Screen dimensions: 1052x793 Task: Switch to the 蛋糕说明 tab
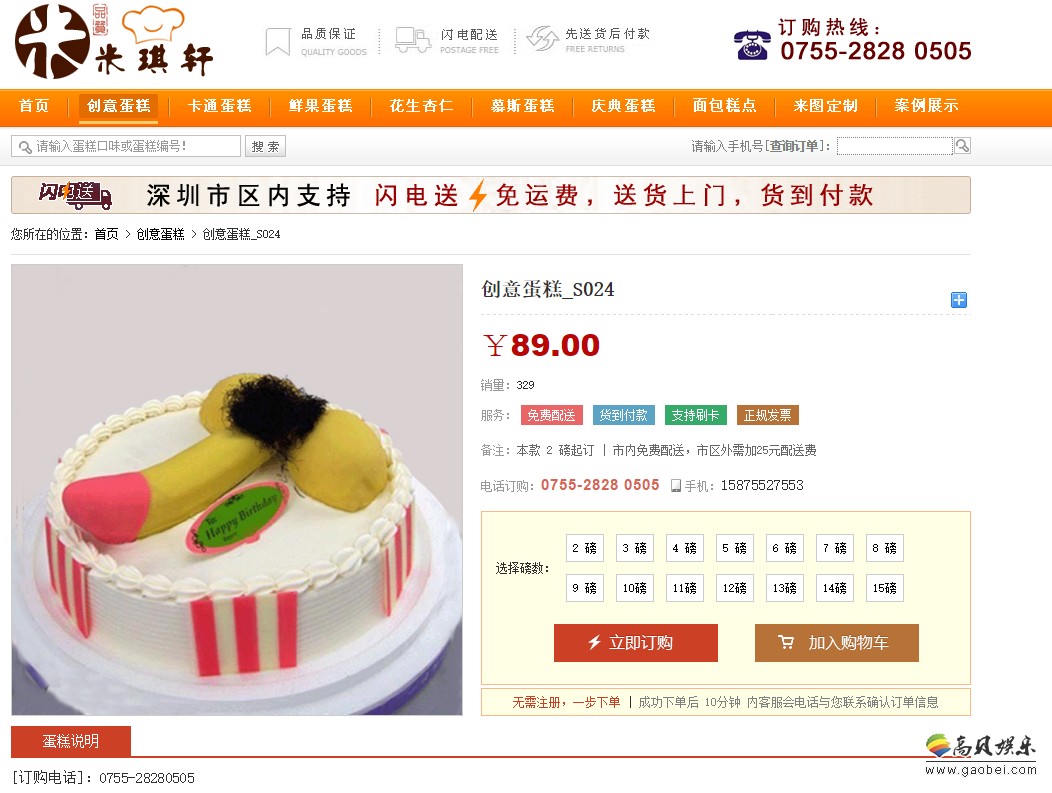71,741
